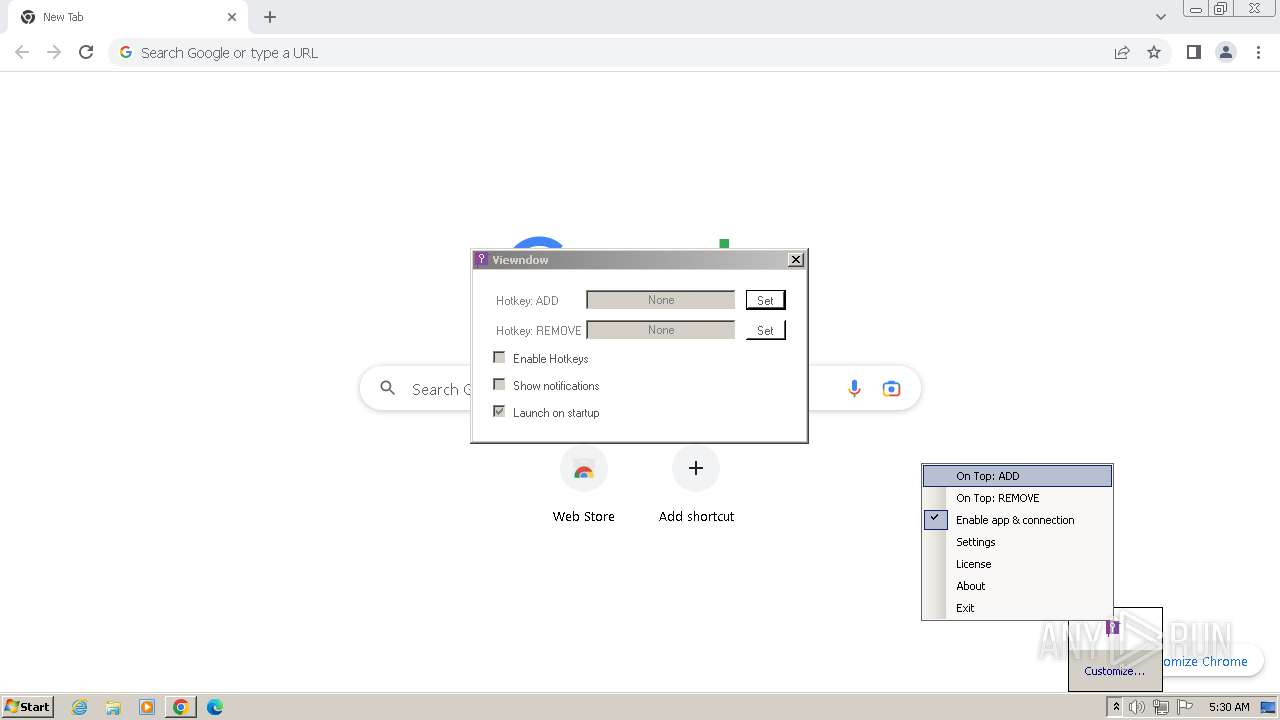The width and height of the screenshot is (1280, 720).
Task: Open Microsoft Edge from taskbar
Action: pos(215,707)
